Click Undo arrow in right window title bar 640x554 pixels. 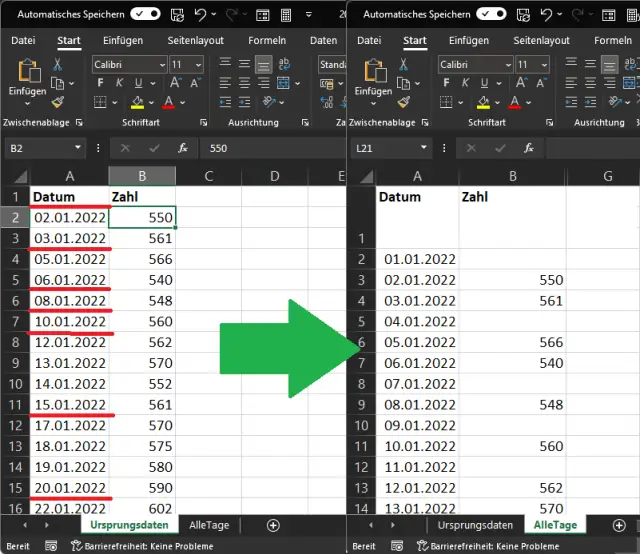click(x=548, y=15)
